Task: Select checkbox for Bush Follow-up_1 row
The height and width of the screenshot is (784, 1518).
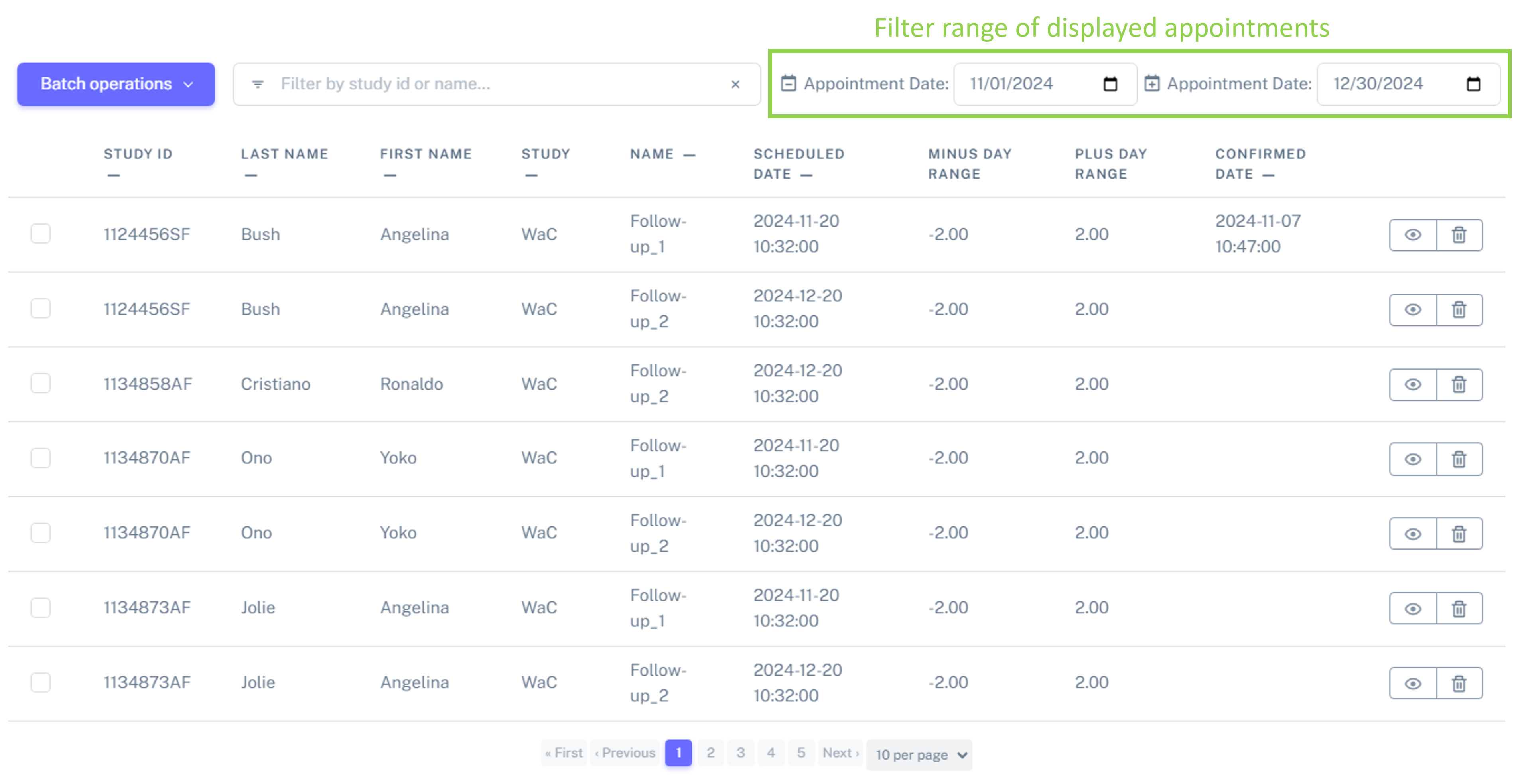Action: click(41, 234)
